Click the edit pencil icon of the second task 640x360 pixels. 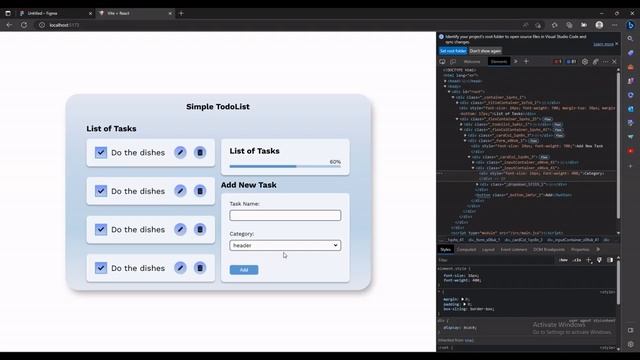coord(180,191)
